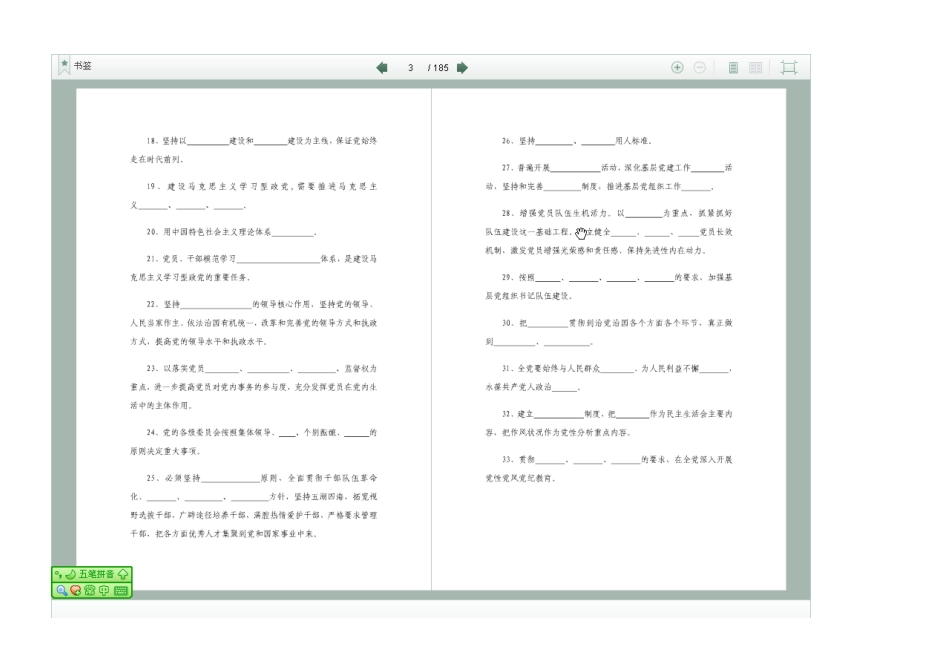The width and height of the screenshot is (950, 672).
Task: Open the bookmark panel icon
Action: pyautogui.click(x=64, y=66)
